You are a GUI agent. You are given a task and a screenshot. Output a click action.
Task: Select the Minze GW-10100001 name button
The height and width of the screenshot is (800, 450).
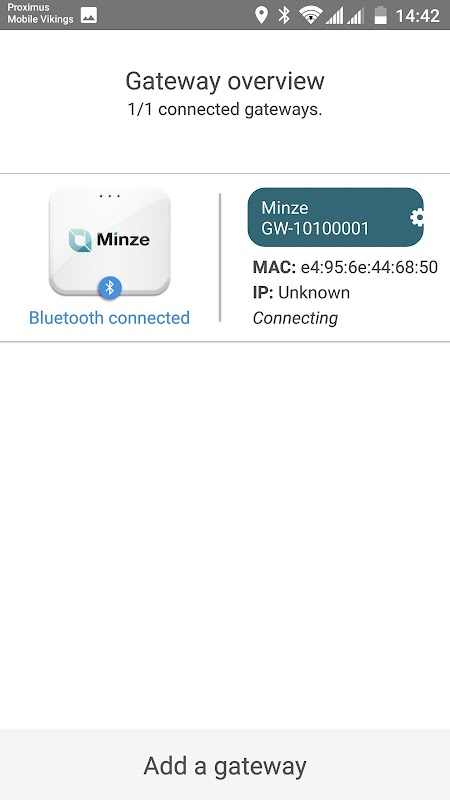[x=335, y=217]
